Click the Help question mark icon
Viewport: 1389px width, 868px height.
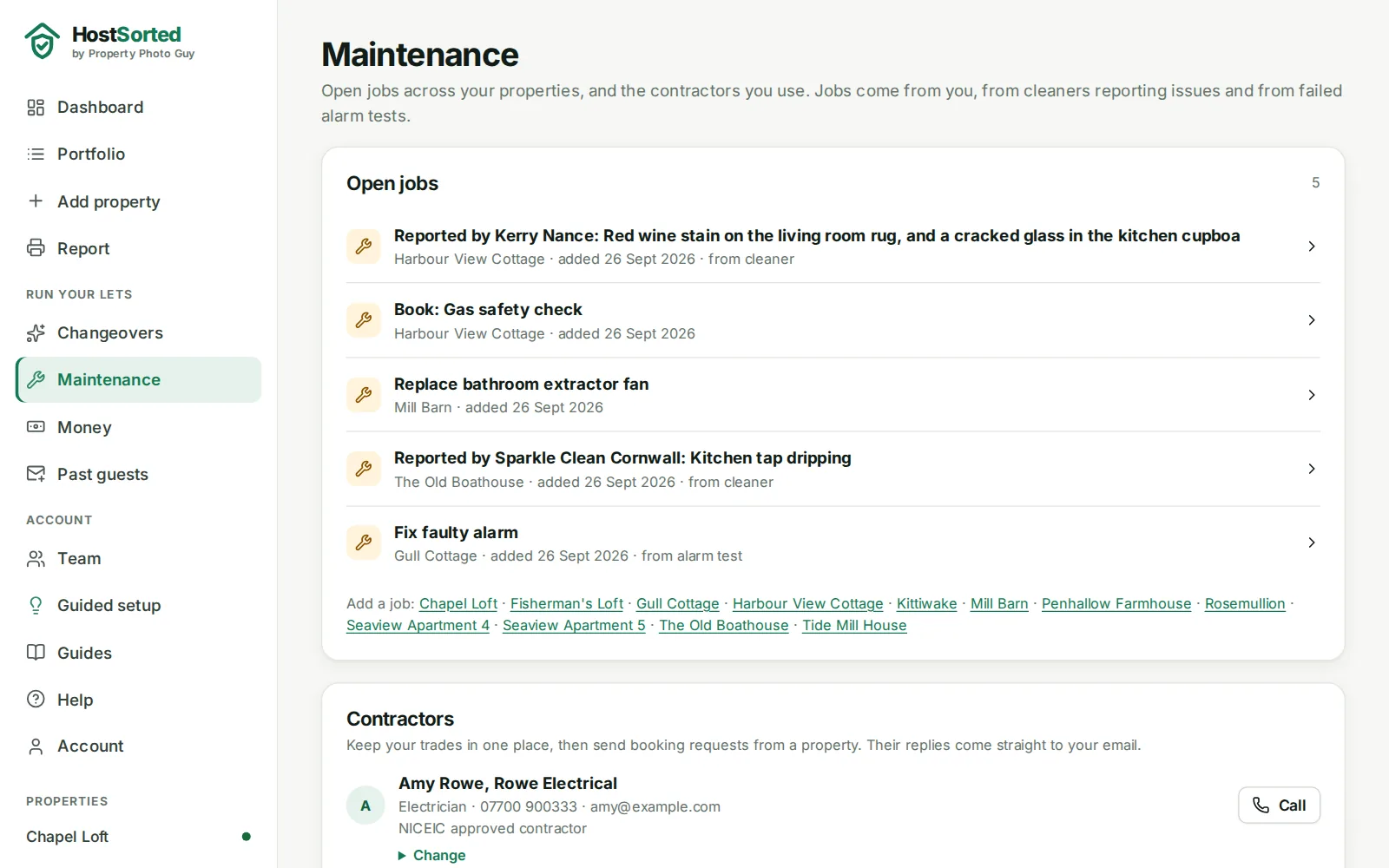36,700
